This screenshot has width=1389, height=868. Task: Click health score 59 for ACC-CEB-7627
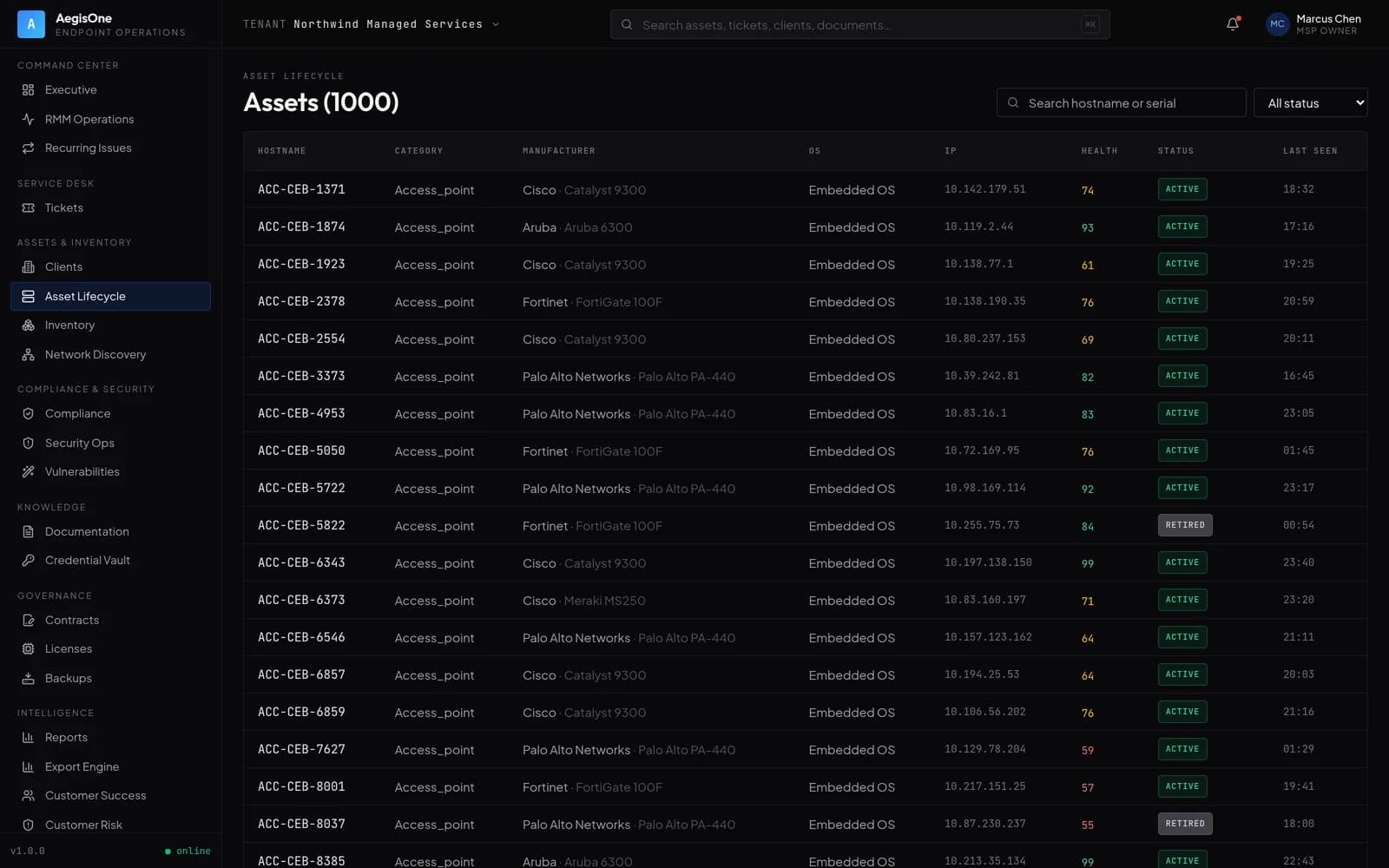(x=1088, y=750)
